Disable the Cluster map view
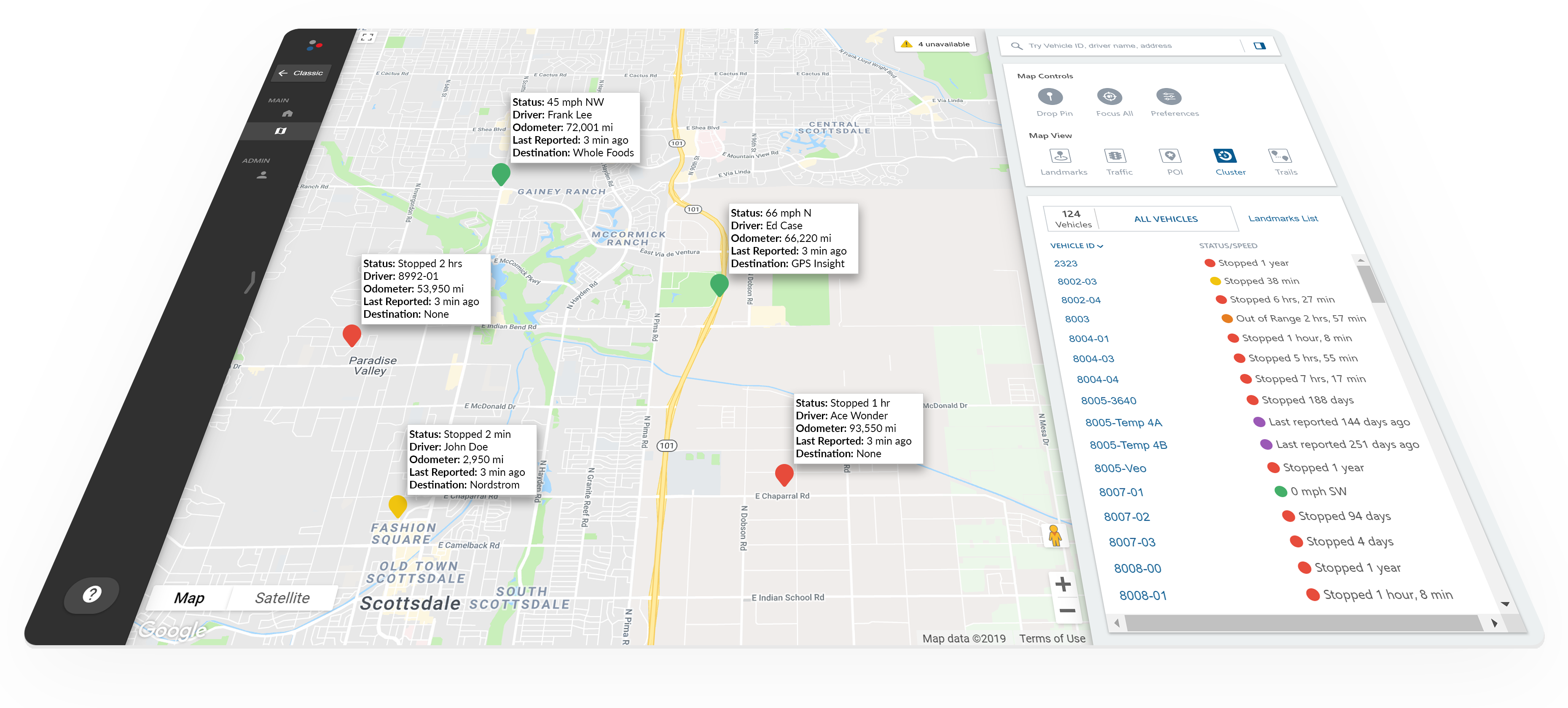 click(x=1225, y=156)
